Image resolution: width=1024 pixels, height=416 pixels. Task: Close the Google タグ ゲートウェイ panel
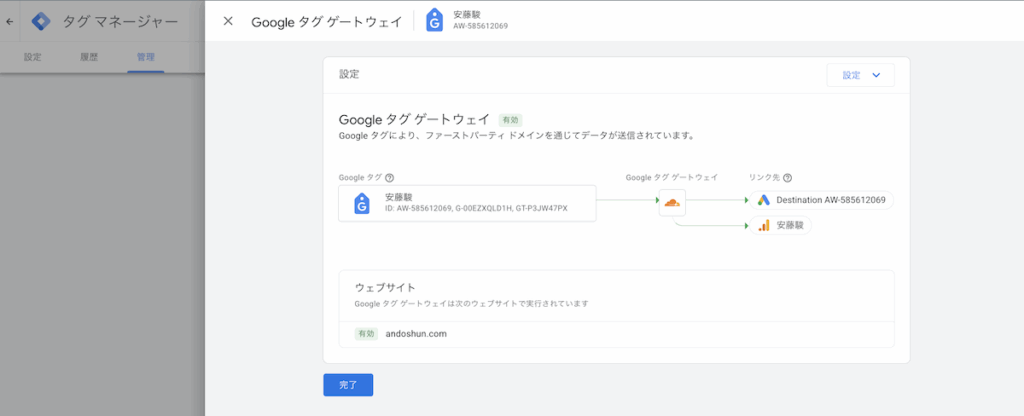click(x=228, y=21)
